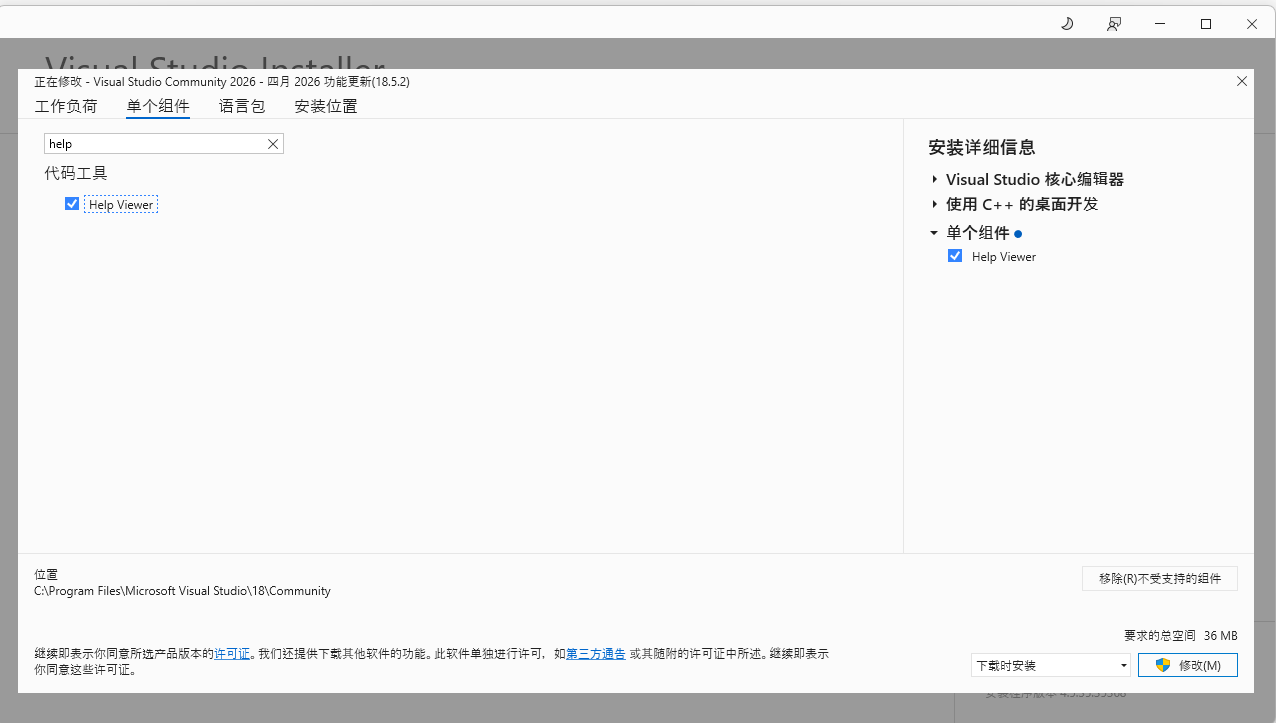Uncheck Help Viewer in installation details
The width and height of the screenshot is (1276, 723).
pyautogui.click(x=955, y=256)
